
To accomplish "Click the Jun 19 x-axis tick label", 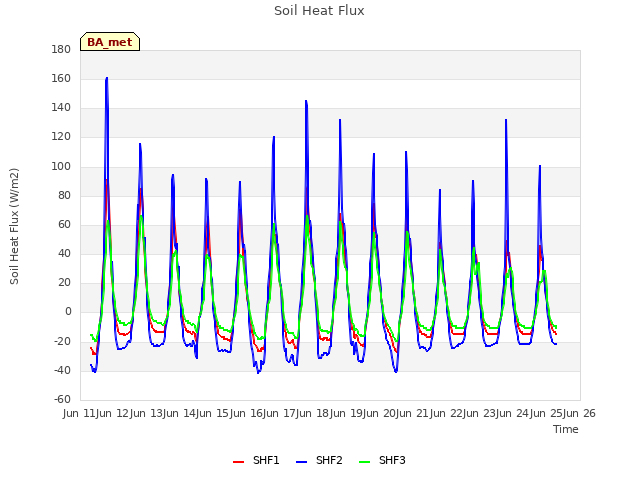I will (x=347, y=413).
